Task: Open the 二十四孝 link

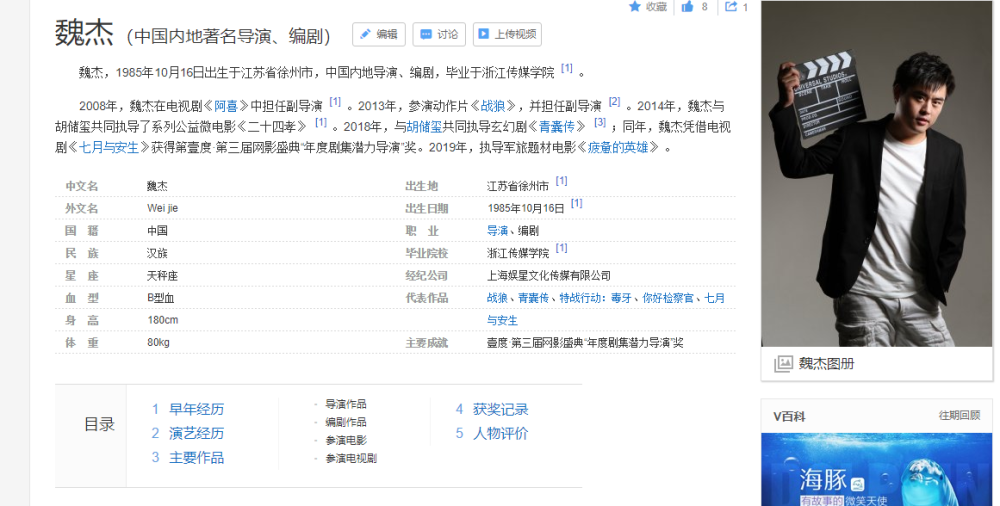Action: (x=272, y=126)
